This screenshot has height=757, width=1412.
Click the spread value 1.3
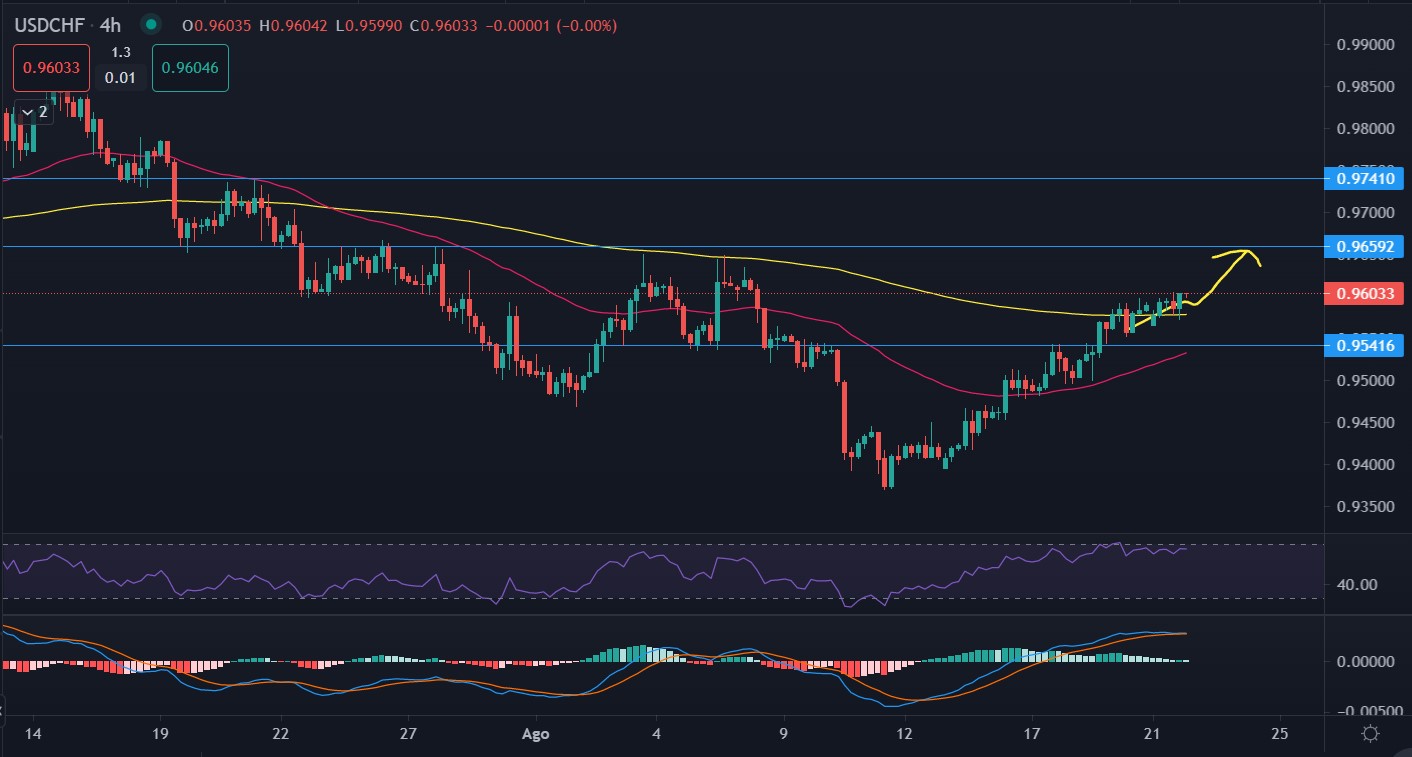121,52
